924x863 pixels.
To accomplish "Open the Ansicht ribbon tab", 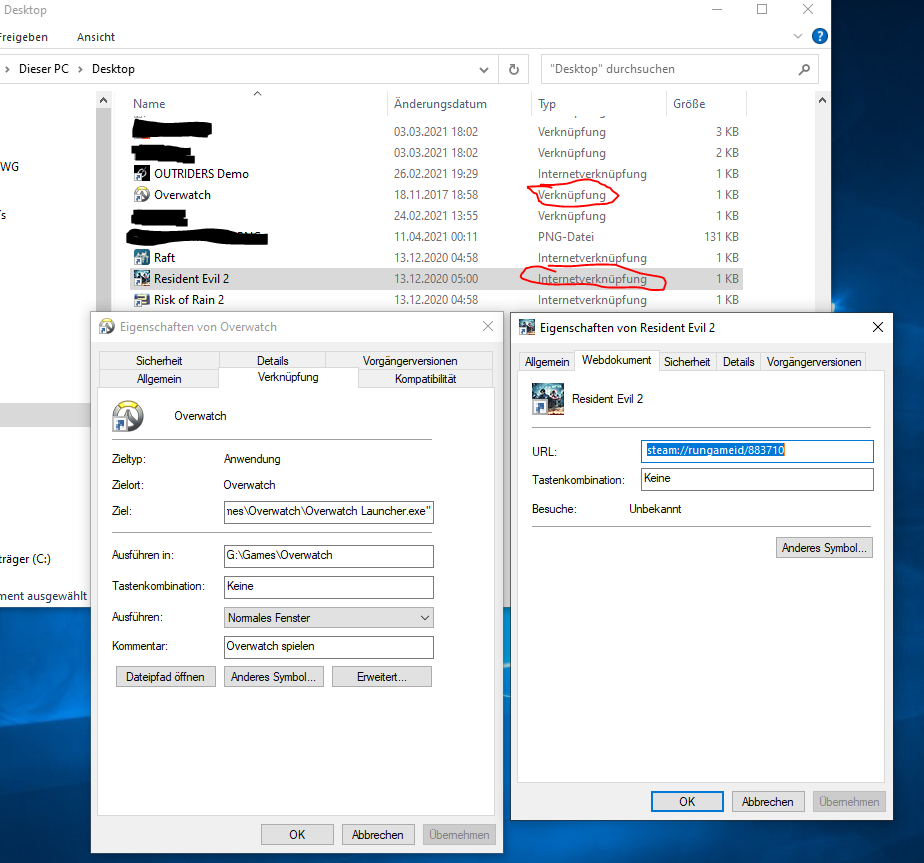I will (95, 37).
